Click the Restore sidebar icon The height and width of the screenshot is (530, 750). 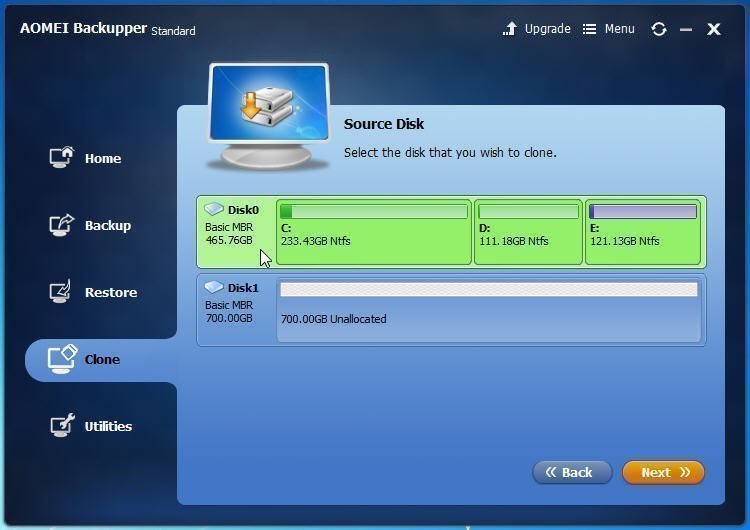tap(60, 291)
